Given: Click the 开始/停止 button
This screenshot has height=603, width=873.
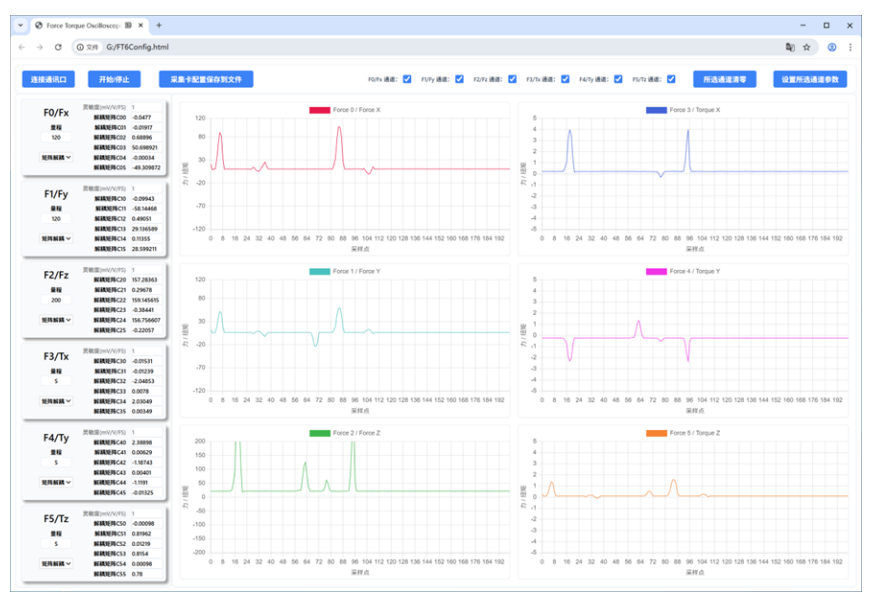Looking at the screenshot, I should tap(114, 79).
